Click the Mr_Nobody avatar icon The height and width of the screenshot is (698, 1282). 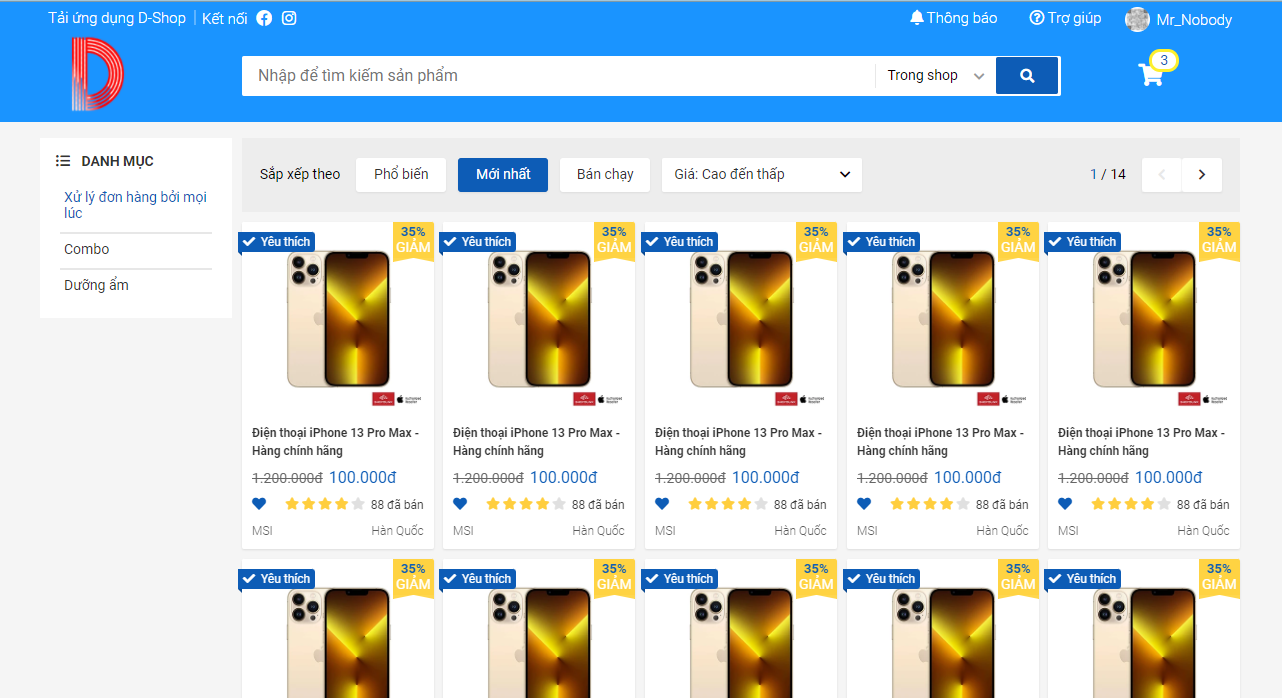(1137, 19)
